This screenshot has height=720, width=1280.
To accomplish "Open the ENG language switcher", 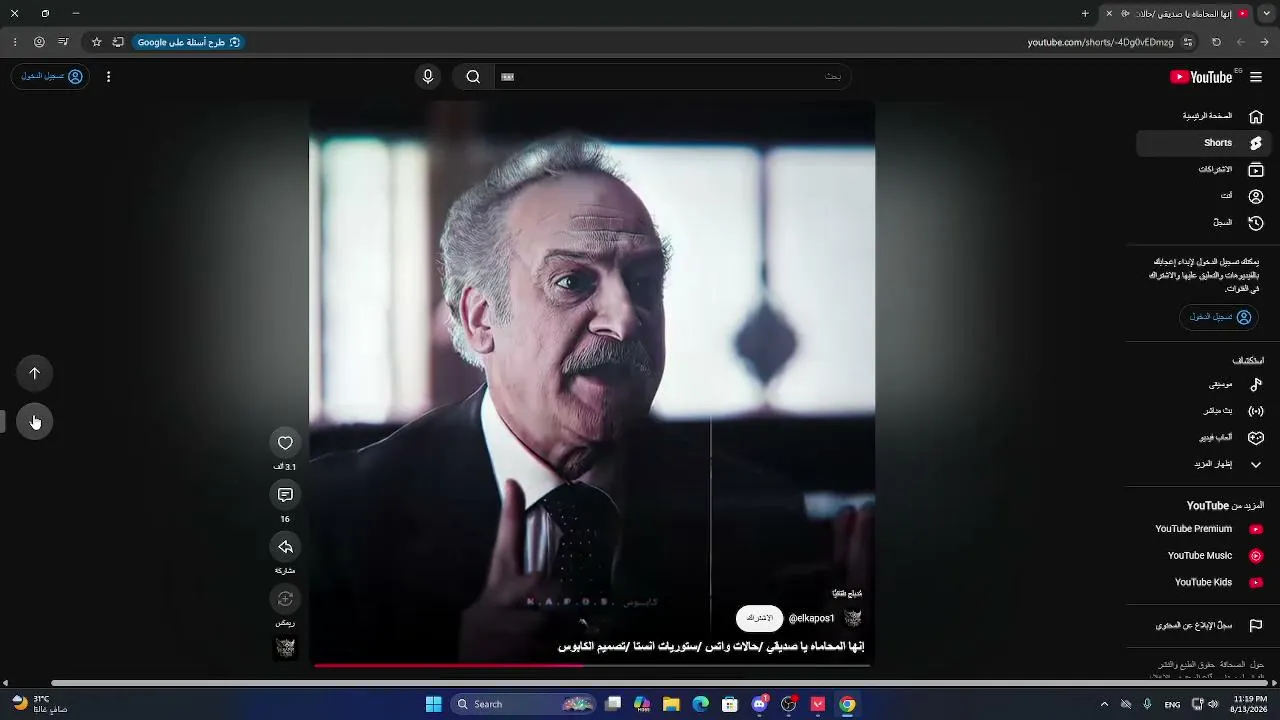I will coord(1172,704).
